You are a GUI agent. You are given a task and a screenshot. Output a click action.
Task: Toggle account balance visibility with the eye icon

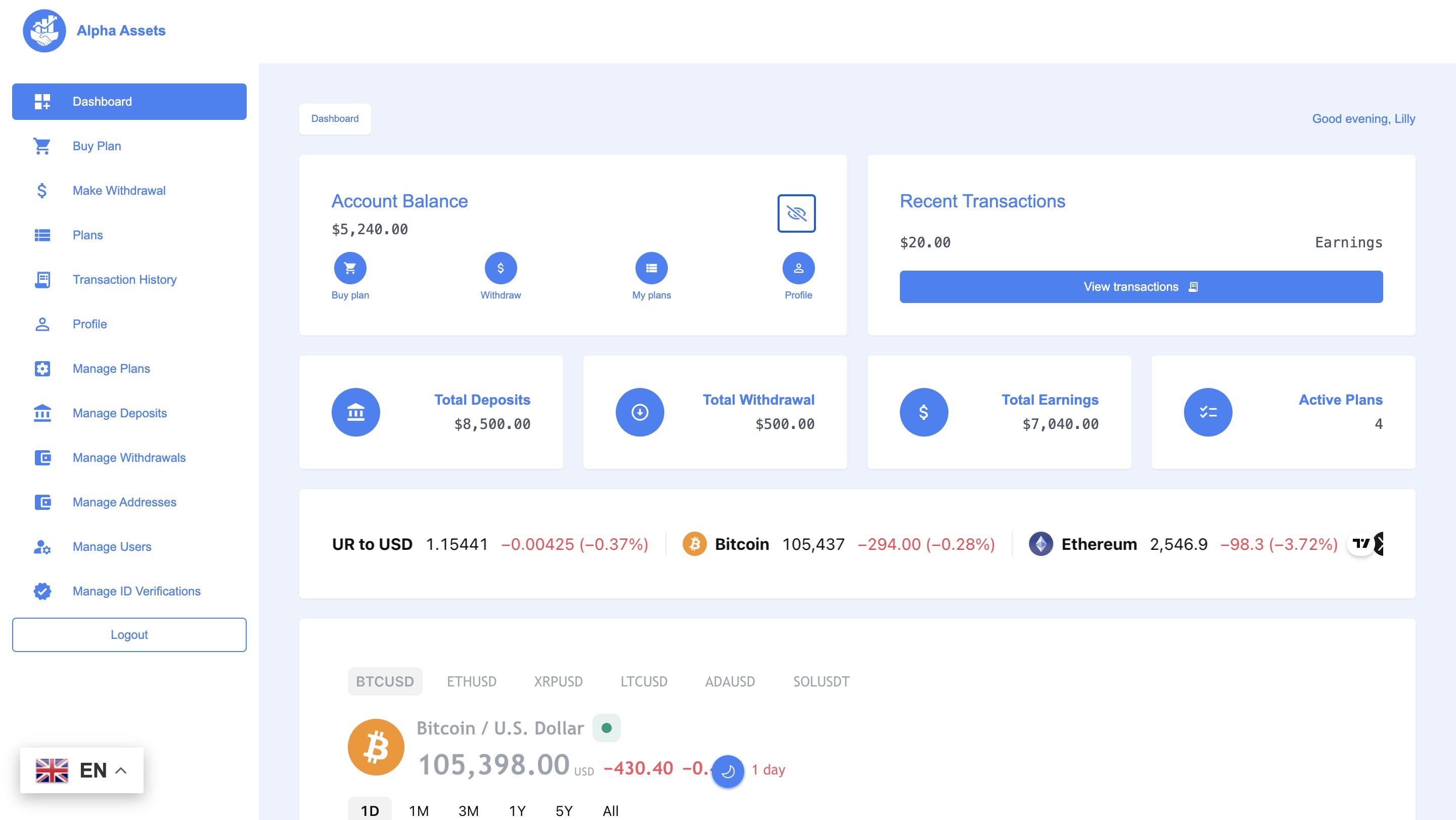coord(797,213)
